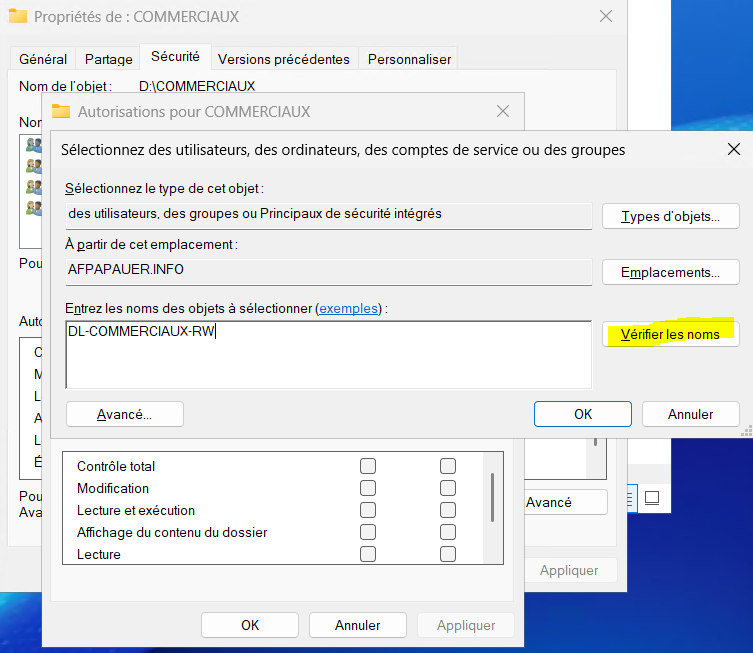The height and width of the screenshot is (653, 753).
Task: Click the folder icon in Propriétés title bar
Action: pyautogui.click(x=17, y=17)
